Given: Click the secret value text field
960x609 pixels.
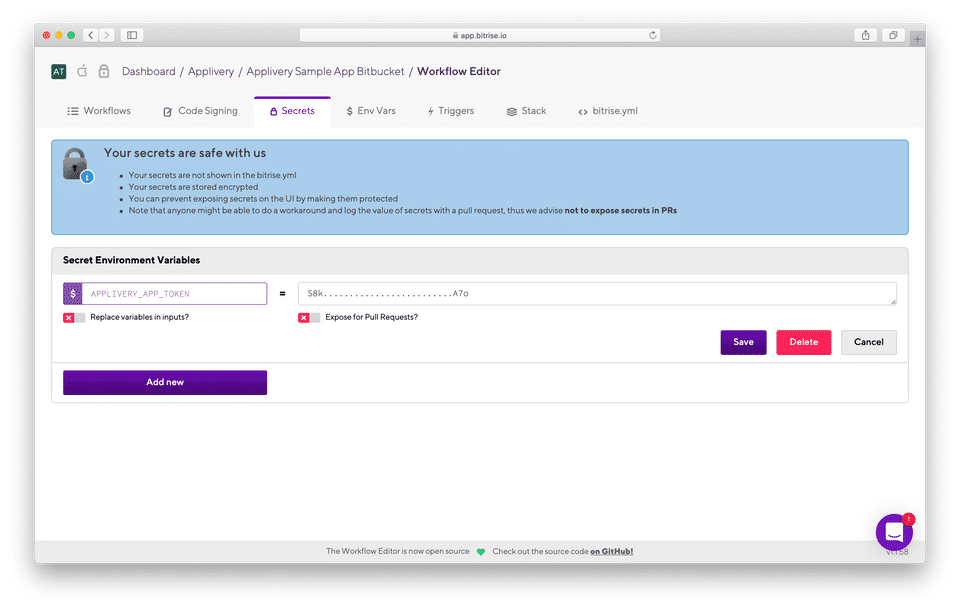Looking at the screenshot, I should [598, 294].
